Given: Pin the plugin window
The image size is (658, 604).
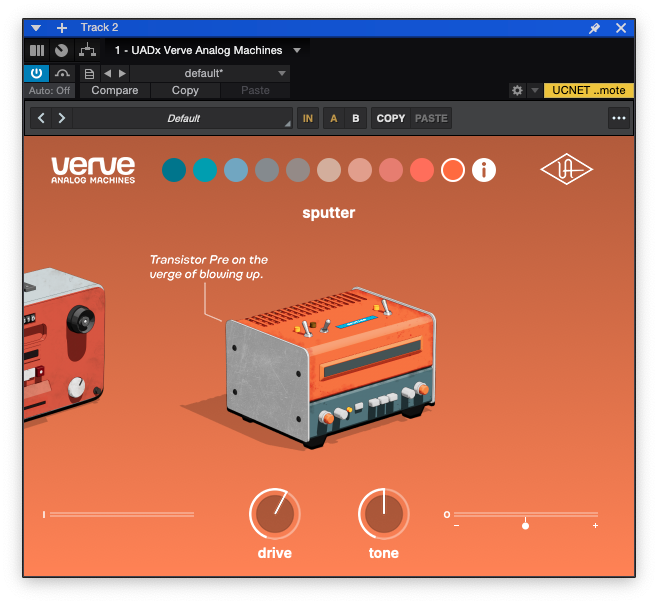Looking at the screenshot, I should (594, 28).
